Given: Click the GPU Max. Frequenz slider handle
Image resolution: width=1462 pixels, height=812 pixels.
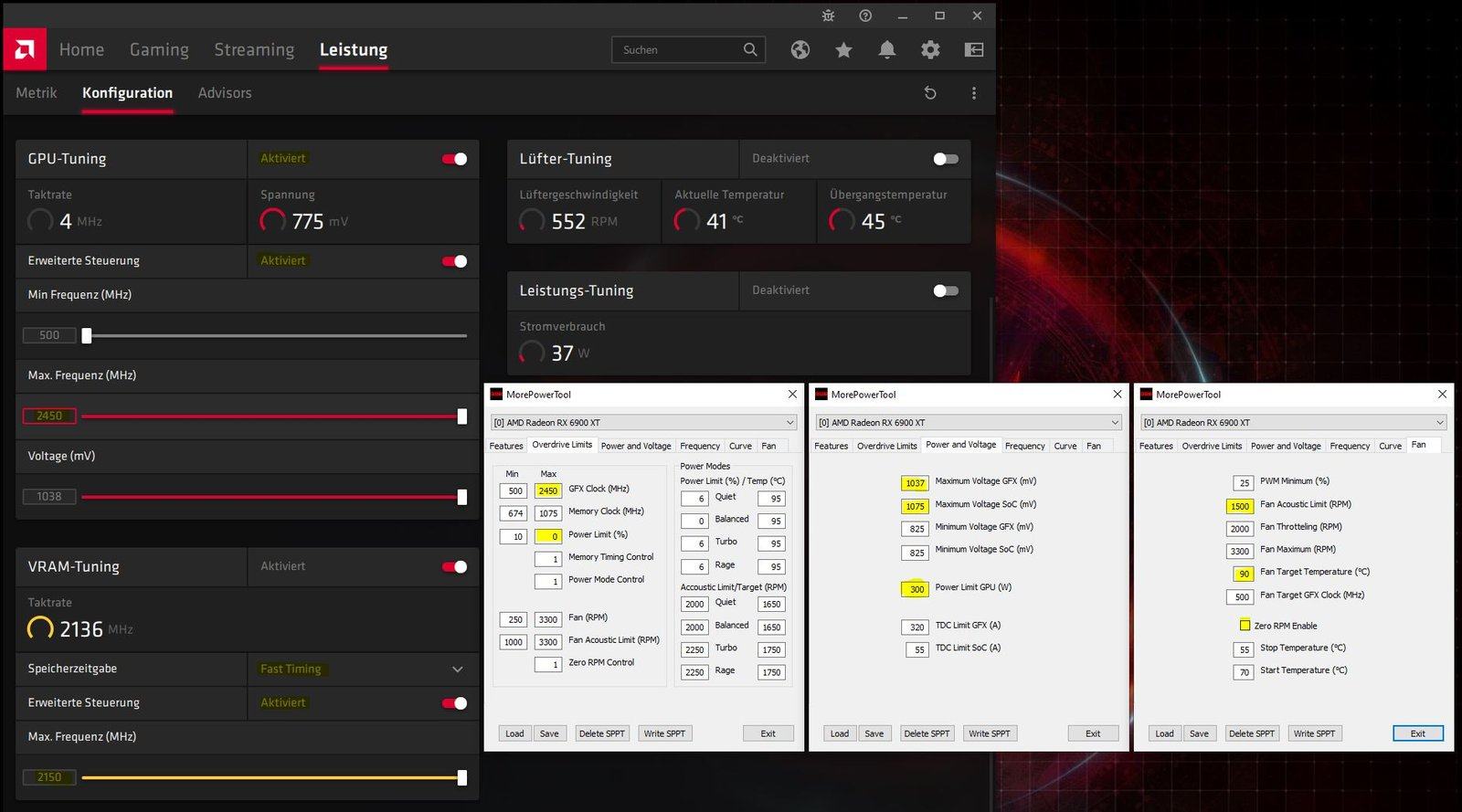Looking at the screenshot, I should coord(462,417).
